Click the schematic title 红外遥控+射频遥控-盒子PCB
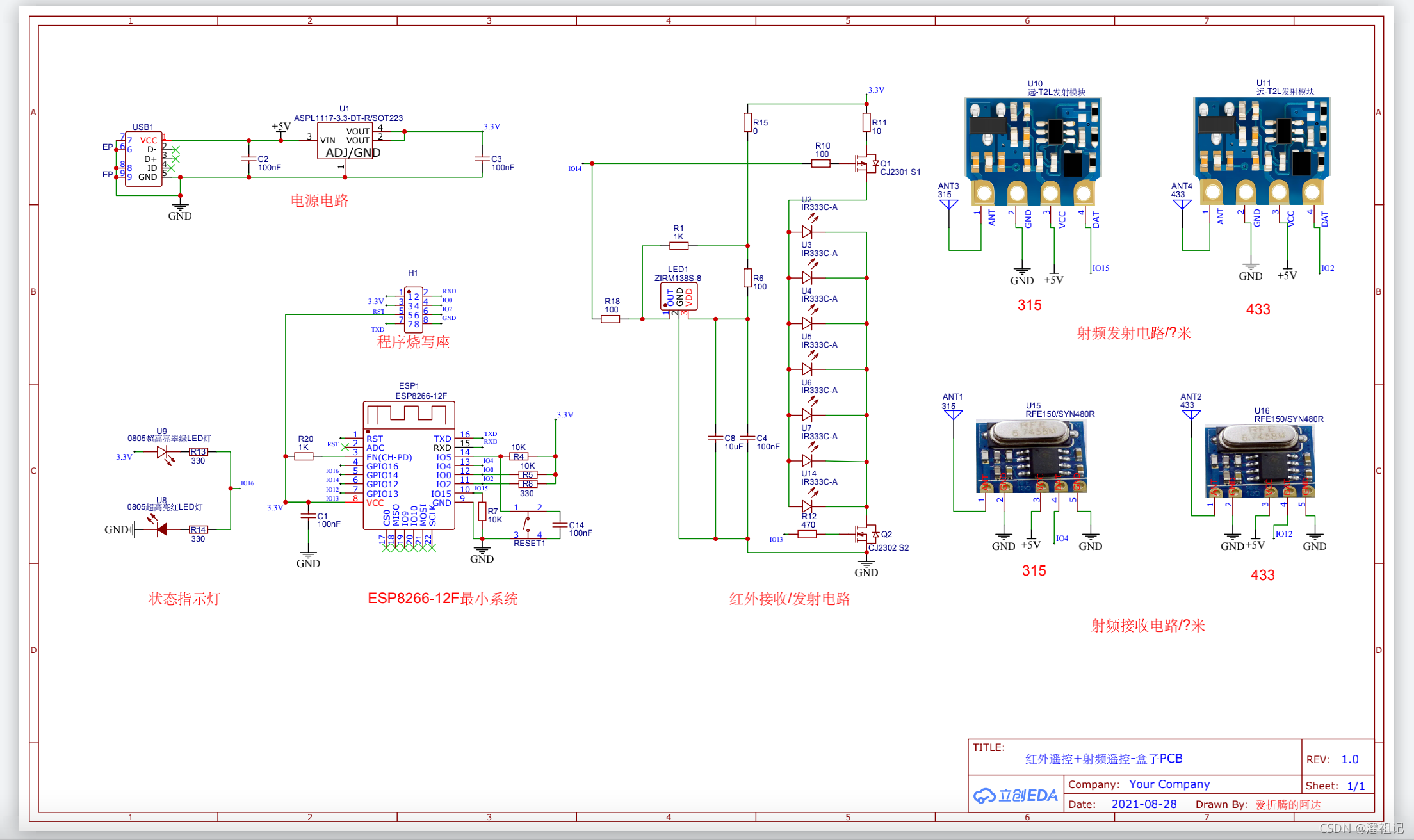This screenshot has width=1414, height=840. [1103, 759]
